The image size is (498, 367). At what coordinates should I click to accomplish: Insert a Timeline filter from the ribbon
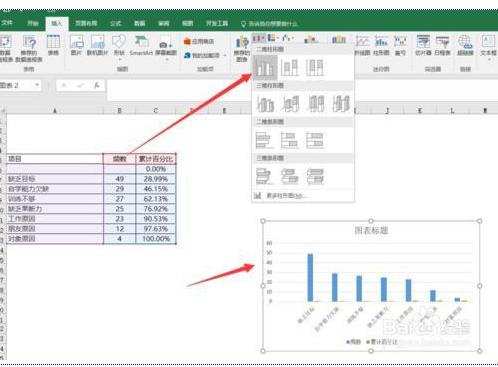coord(442,46)
